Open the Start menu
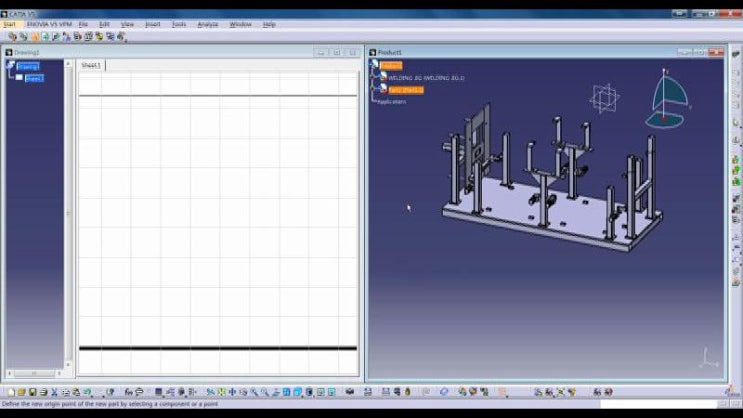 pyautogui.click(x=10, y=24)
